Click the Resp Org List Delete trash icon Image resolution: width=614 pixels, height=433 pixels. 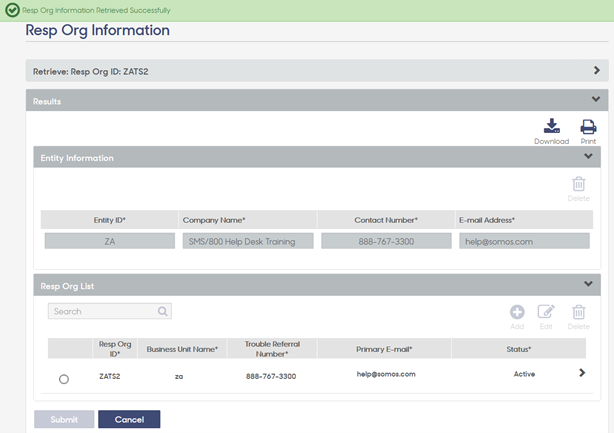pos(578,312)
